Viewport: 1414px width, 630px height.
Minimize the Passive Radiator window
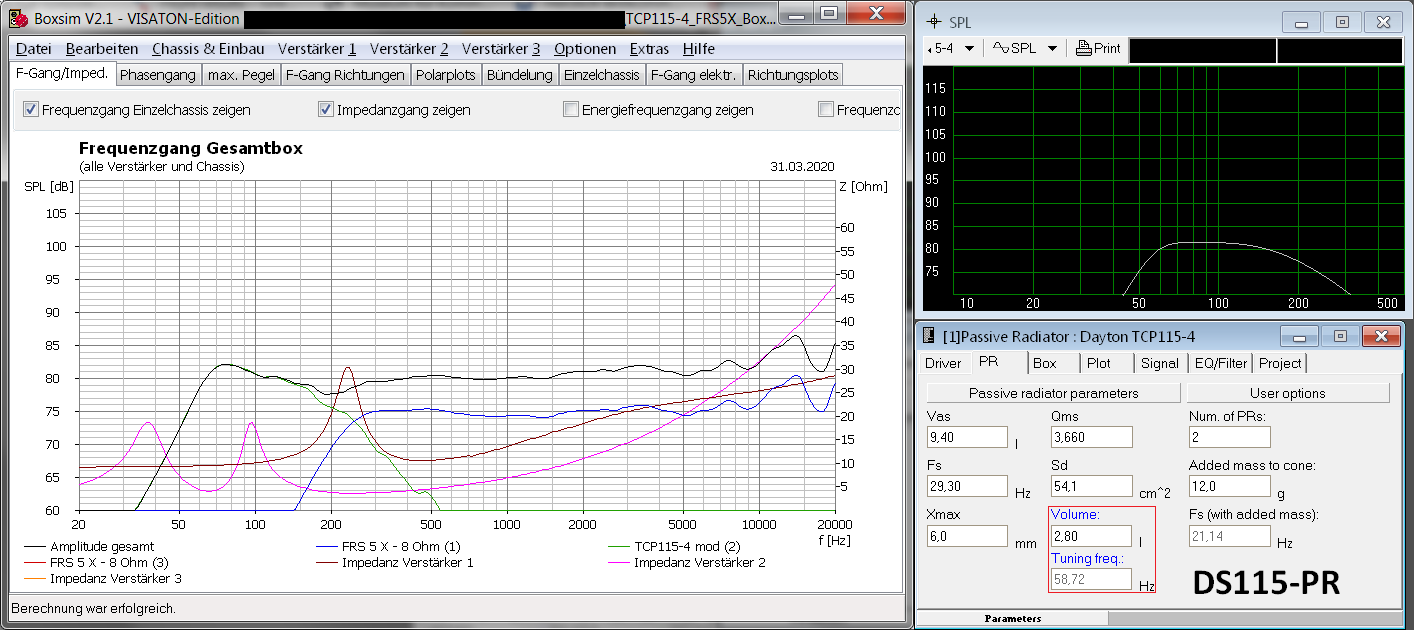coord(1300,336)
